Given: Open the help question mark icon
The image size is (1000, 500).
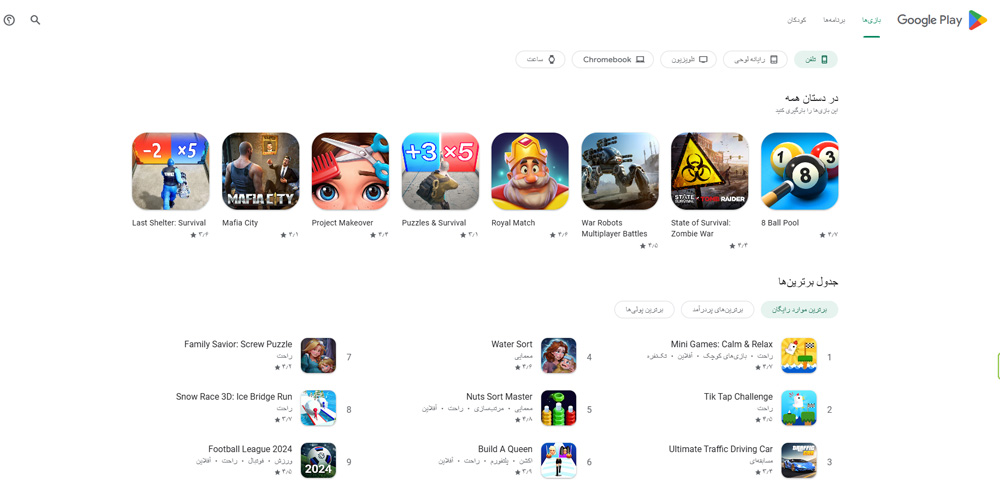Looking at the screenshot, I should click(x=9, y=20).
